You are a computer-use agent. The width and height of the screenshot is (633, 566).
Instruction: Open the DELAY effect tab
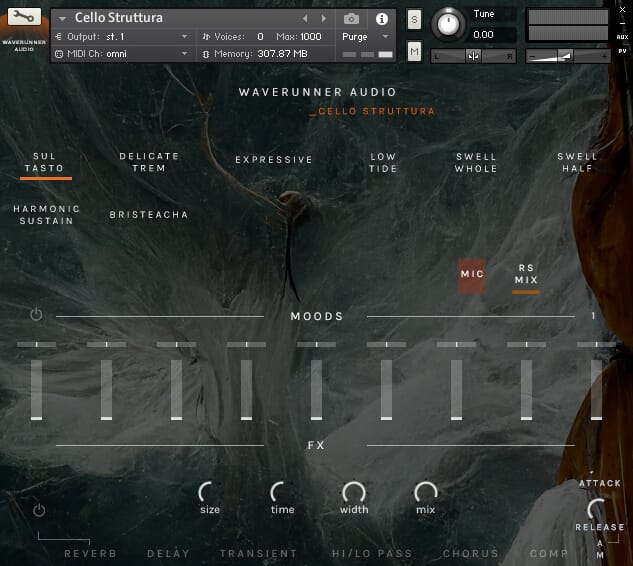(x=168, y=553)
